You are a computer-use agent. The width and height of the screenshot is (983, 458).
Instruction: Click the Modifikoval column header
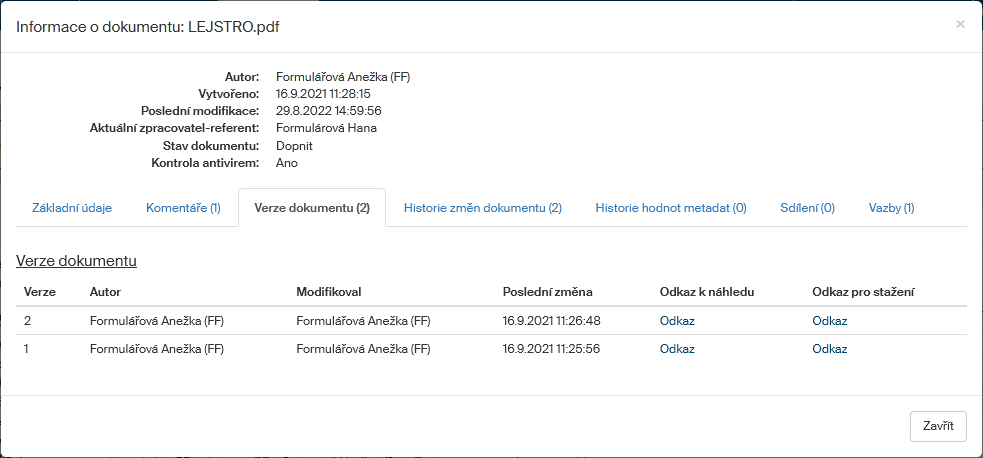(x=328, y=292)
